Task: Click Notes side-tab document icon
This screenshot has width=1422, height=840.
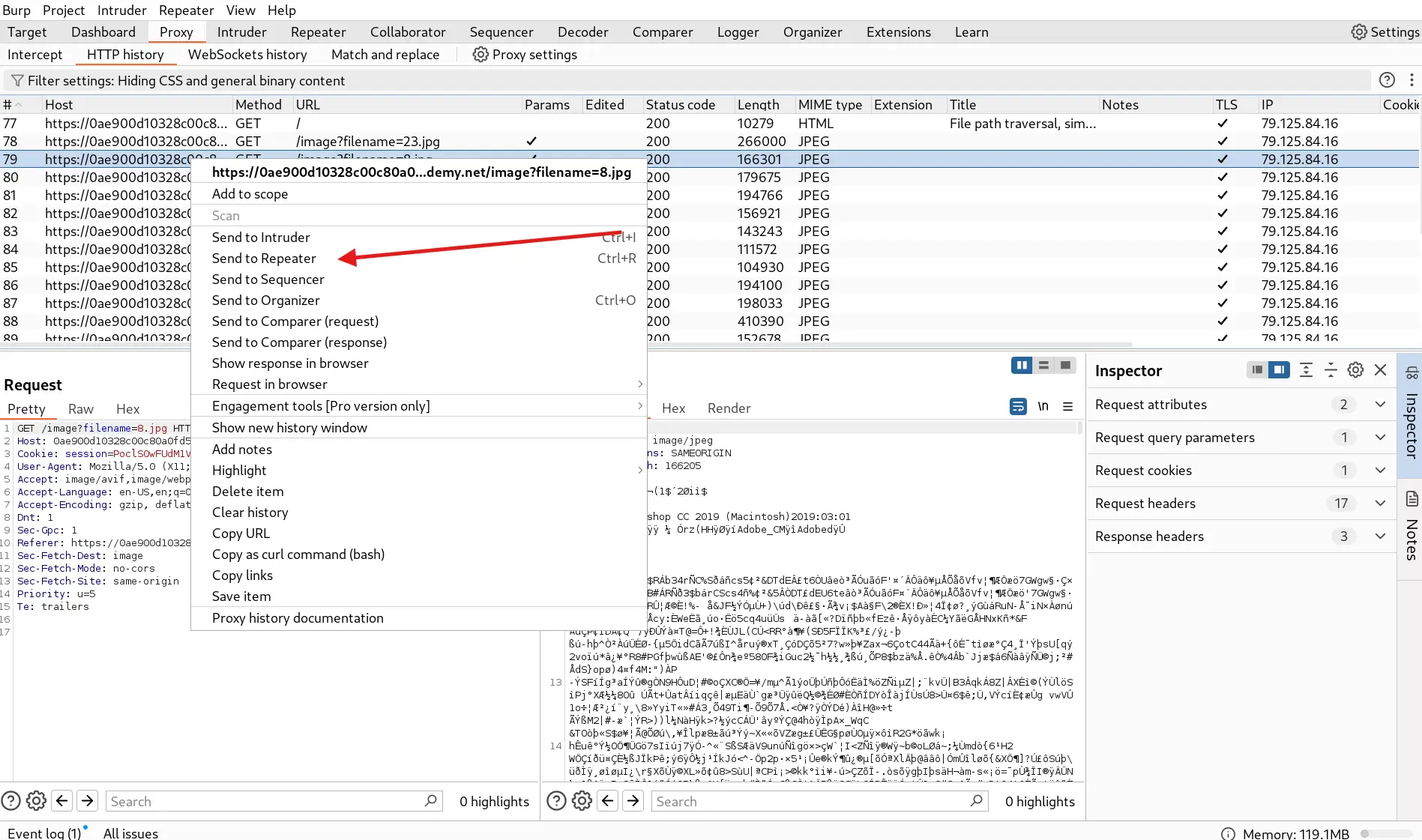Action: (1412, 499)
